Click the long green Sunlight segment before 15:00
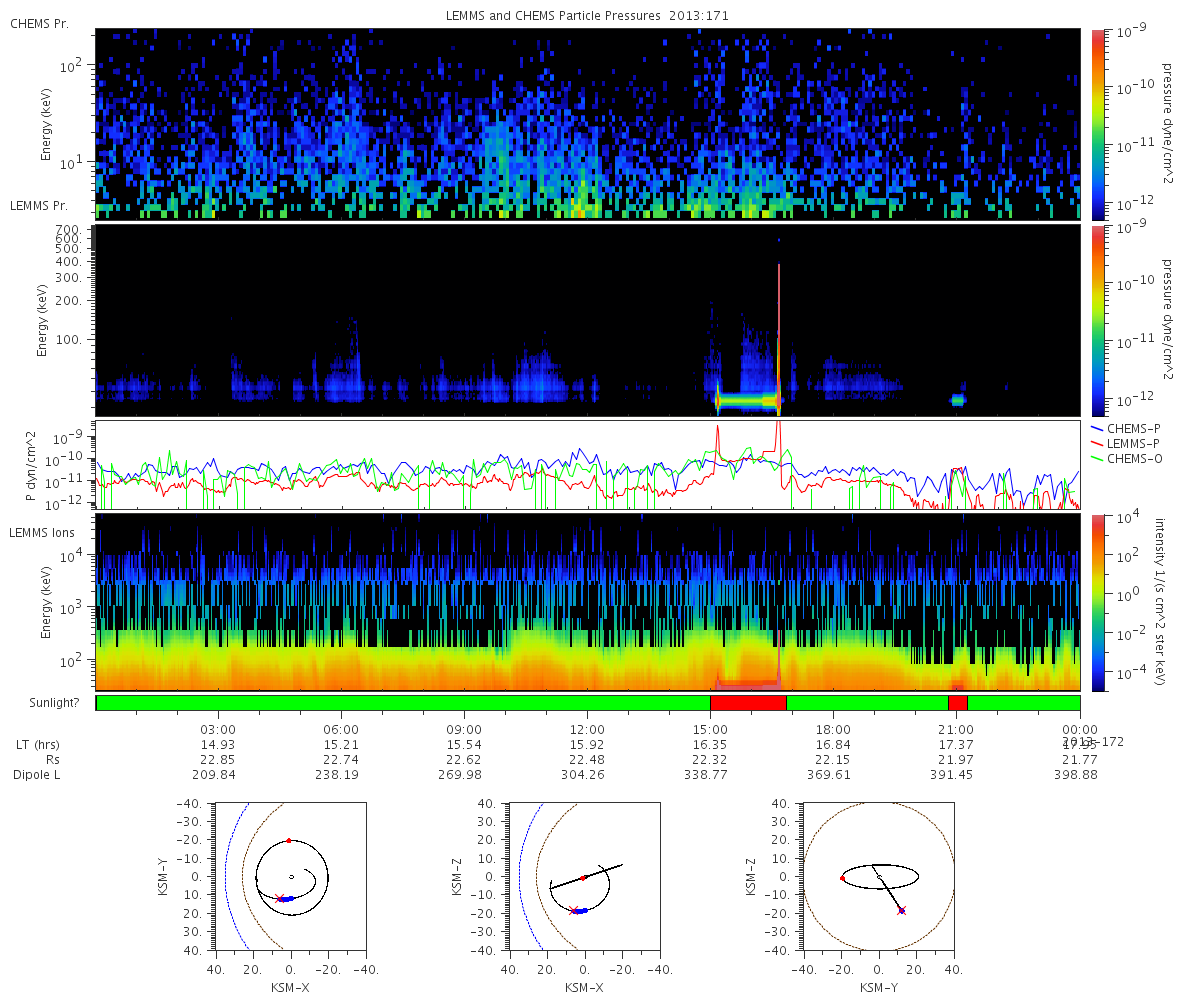1200x1000 pixels. point(400,703)
